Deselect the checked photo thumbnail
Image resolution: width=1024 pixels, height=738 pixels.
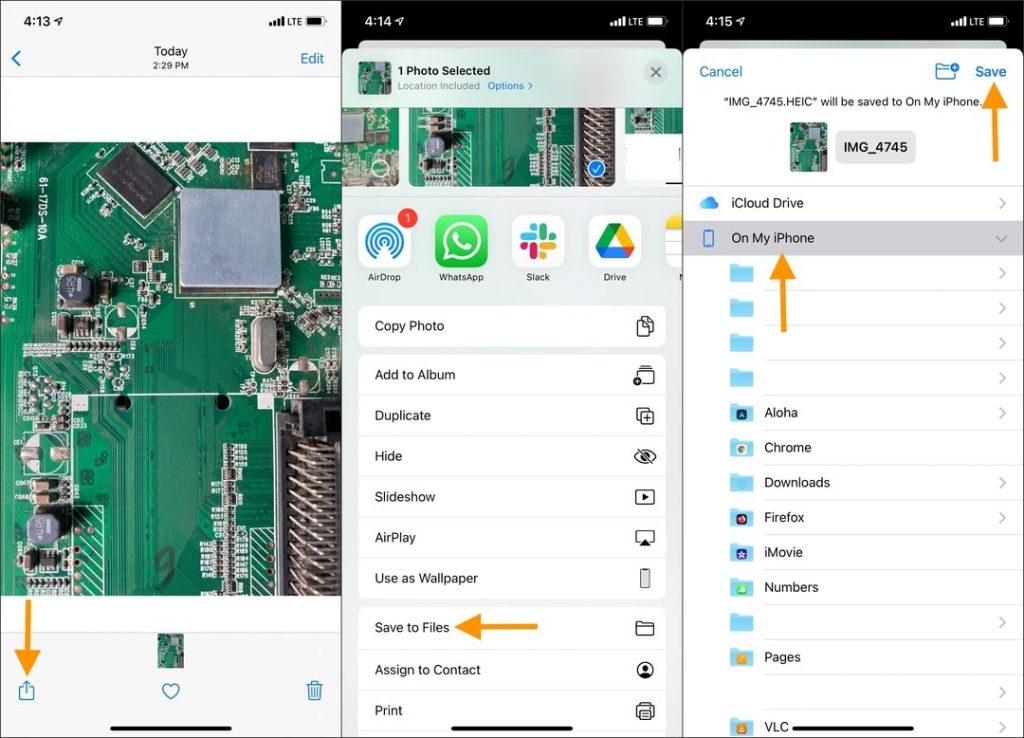(597, 171)
